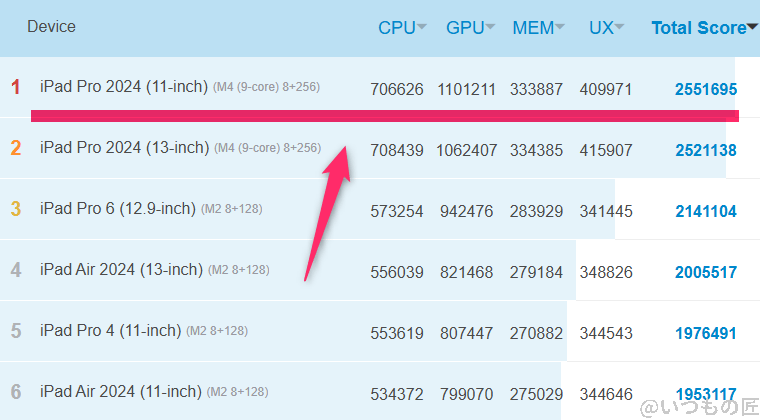Image resolution: width=760 pixels, height=420 pixels.
Task: Select GPU score 1062407
Action: 466,150
